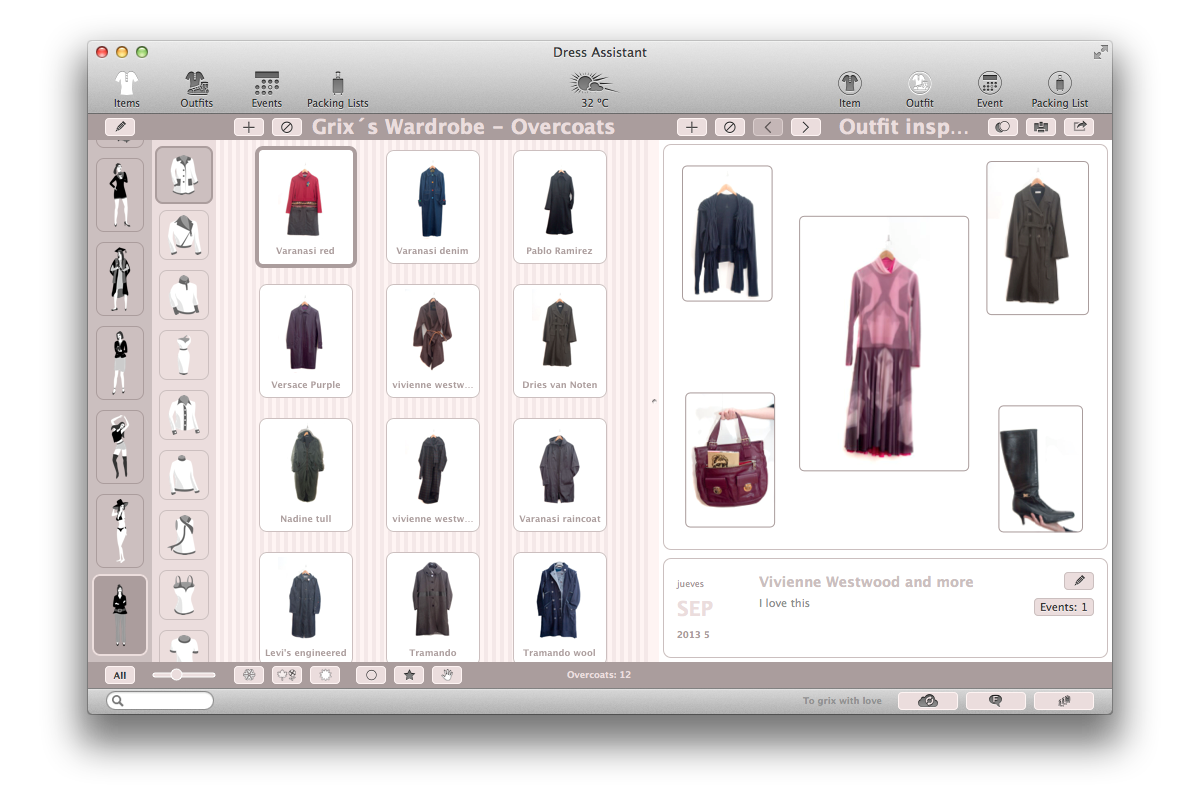Share the Vivienne Westwood outfit
The width and height of the screenshot is (1200, 800).
click(1078, 126)
